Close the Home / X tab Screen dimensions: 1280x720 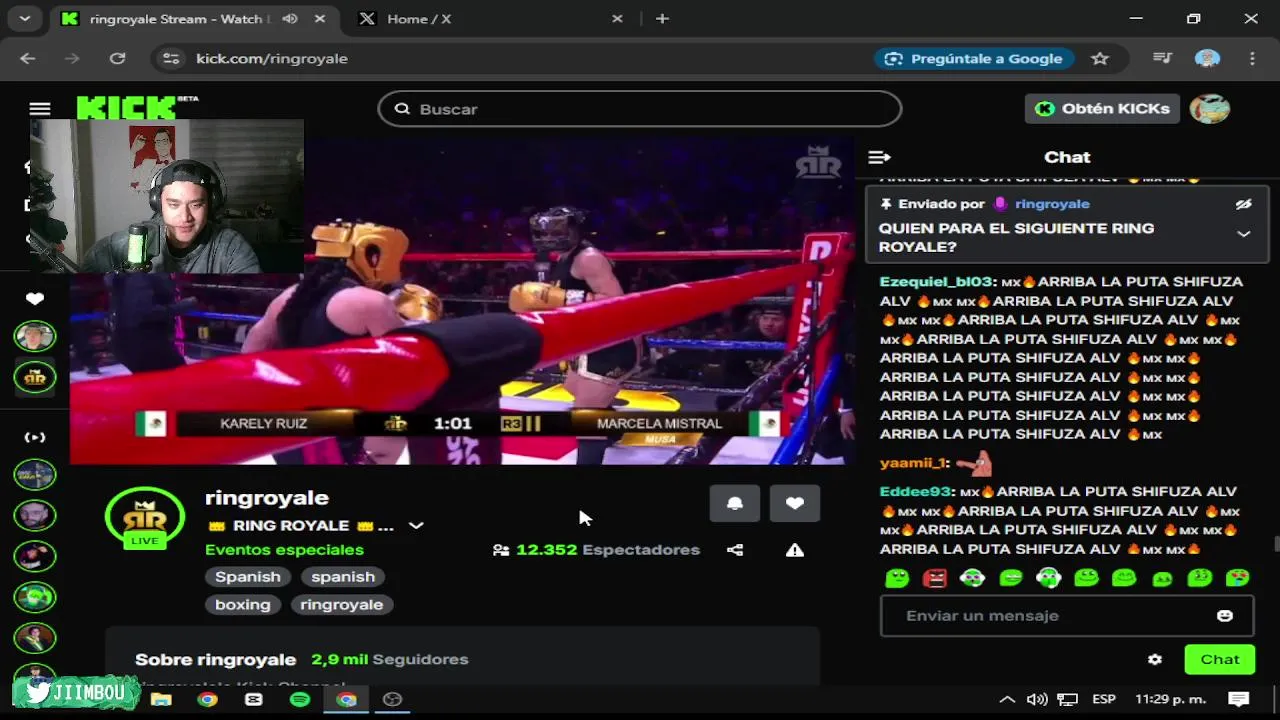tap(617, 18)
